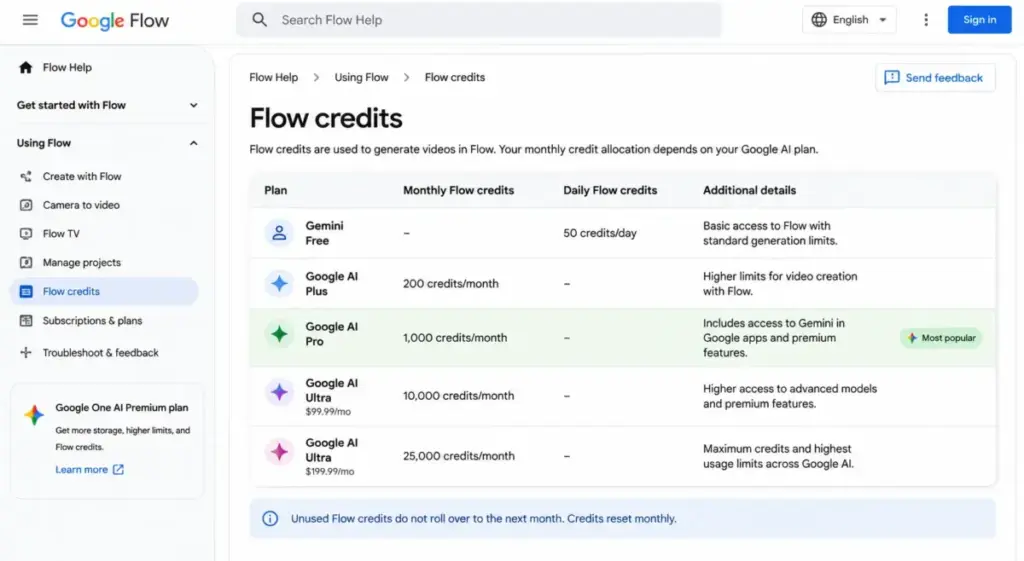Click the Camera to video icon

(x=25, y=205)
